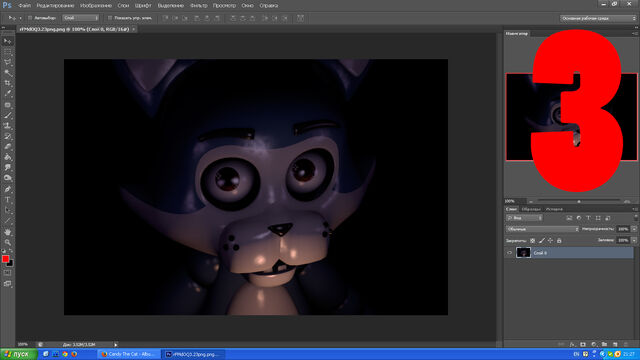Image resolution: width=640 pixels, height=360 pixels.
Task: Open the workspace switcher dropdown
Action: [598, 18]
